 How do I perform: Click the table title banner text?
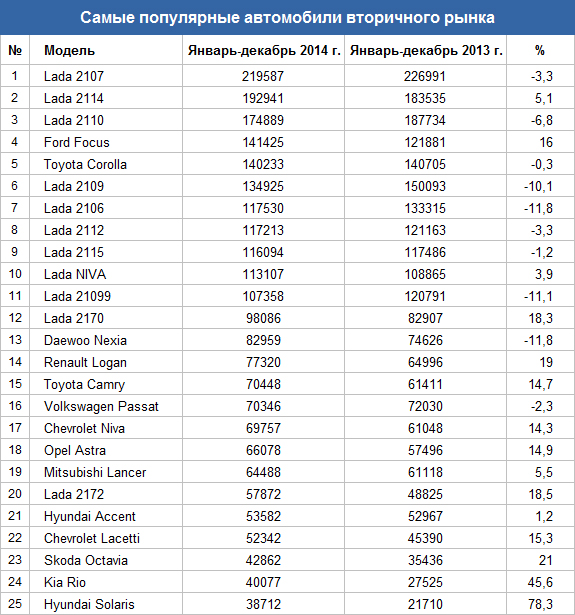[287, 18]
